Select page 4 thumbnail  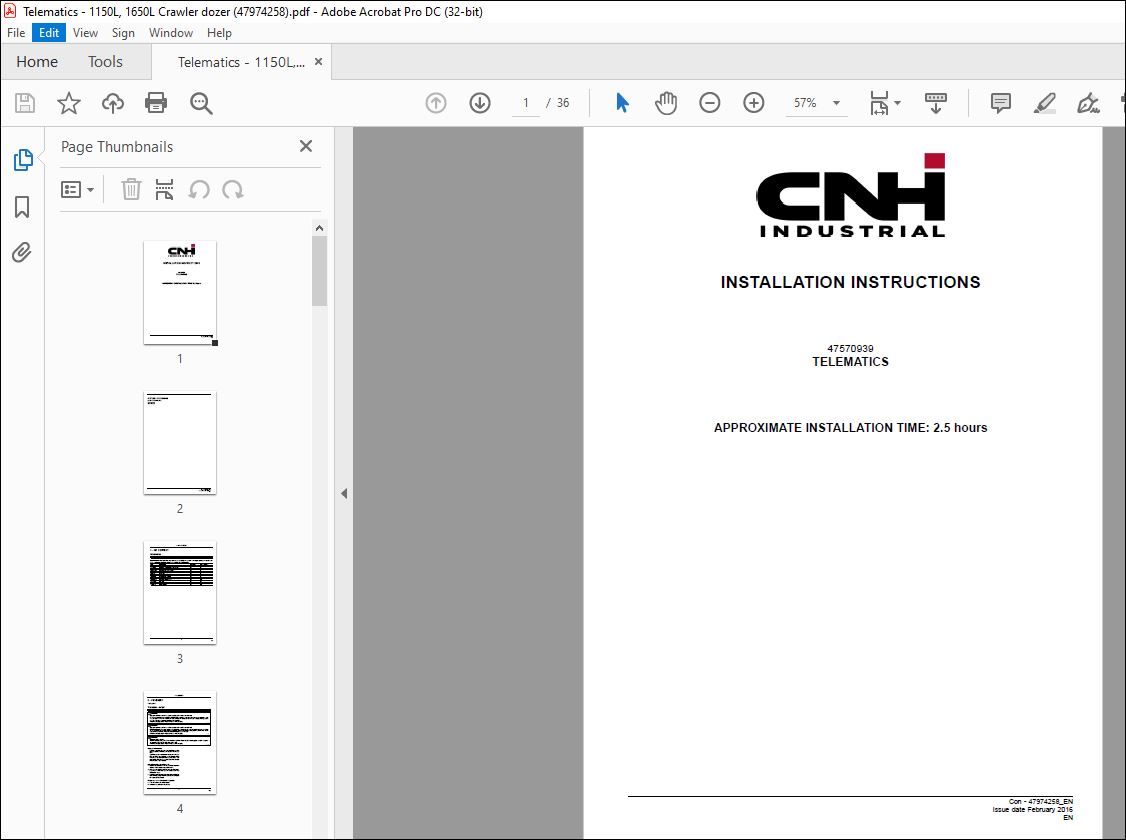[x=180, y=743]
